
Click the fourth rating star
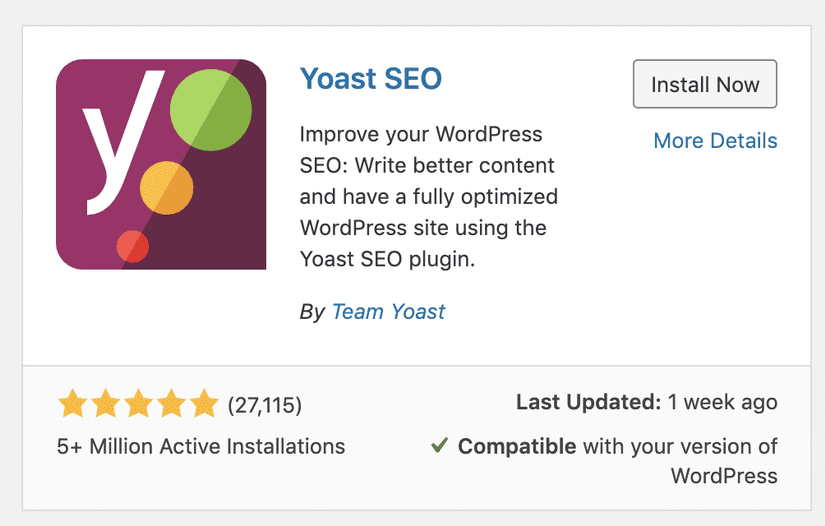(171, 404)
